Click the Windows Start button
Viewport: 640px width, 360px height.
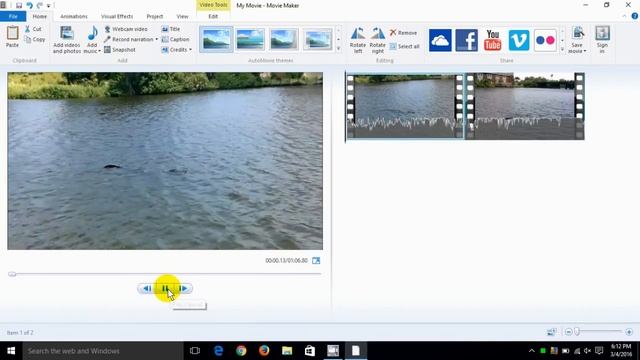pos(11,351)
